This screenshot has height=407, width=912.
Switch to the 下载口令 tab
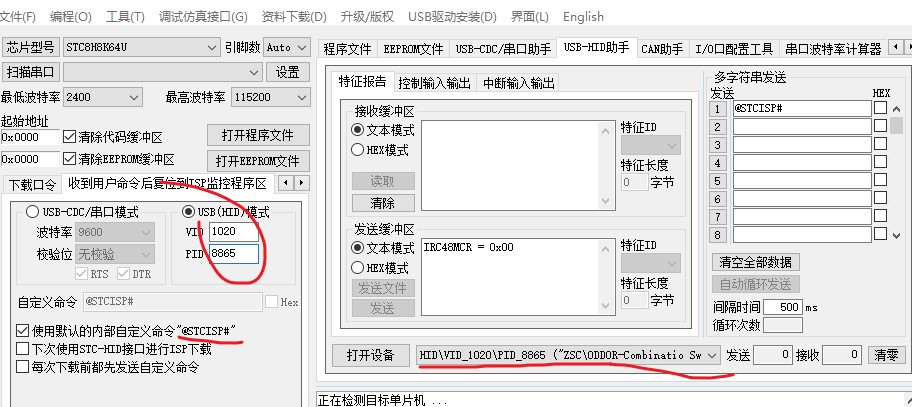33,184
